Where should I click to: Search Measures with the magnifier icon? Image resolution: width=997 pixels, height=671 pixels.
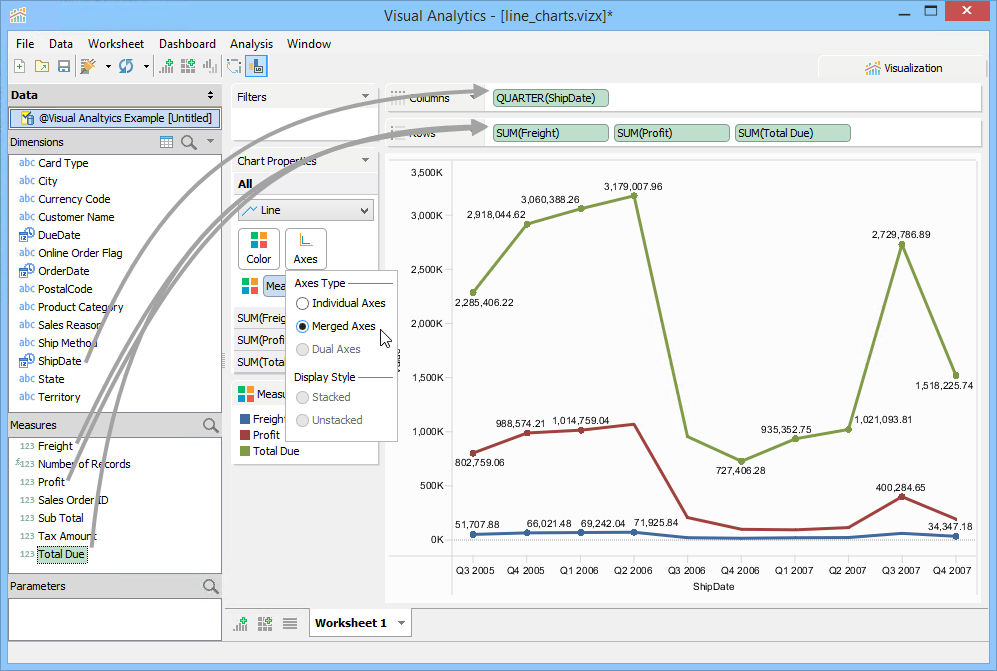[210, 425]
